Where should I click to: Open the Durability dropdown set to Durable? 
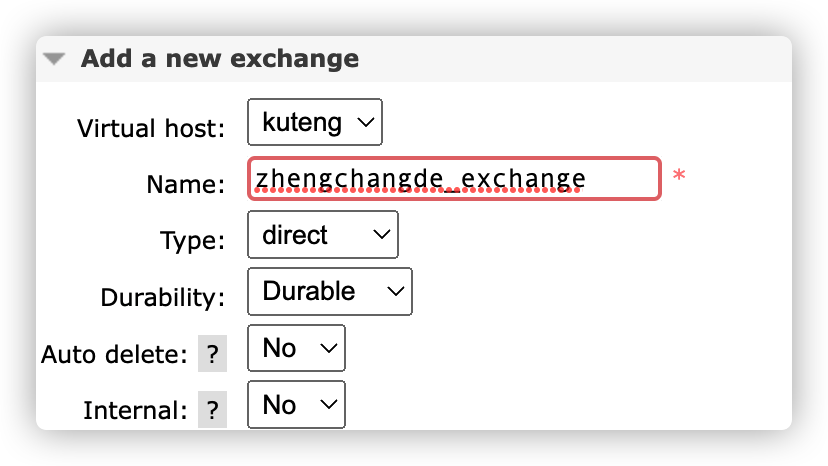tap(329, 291)
